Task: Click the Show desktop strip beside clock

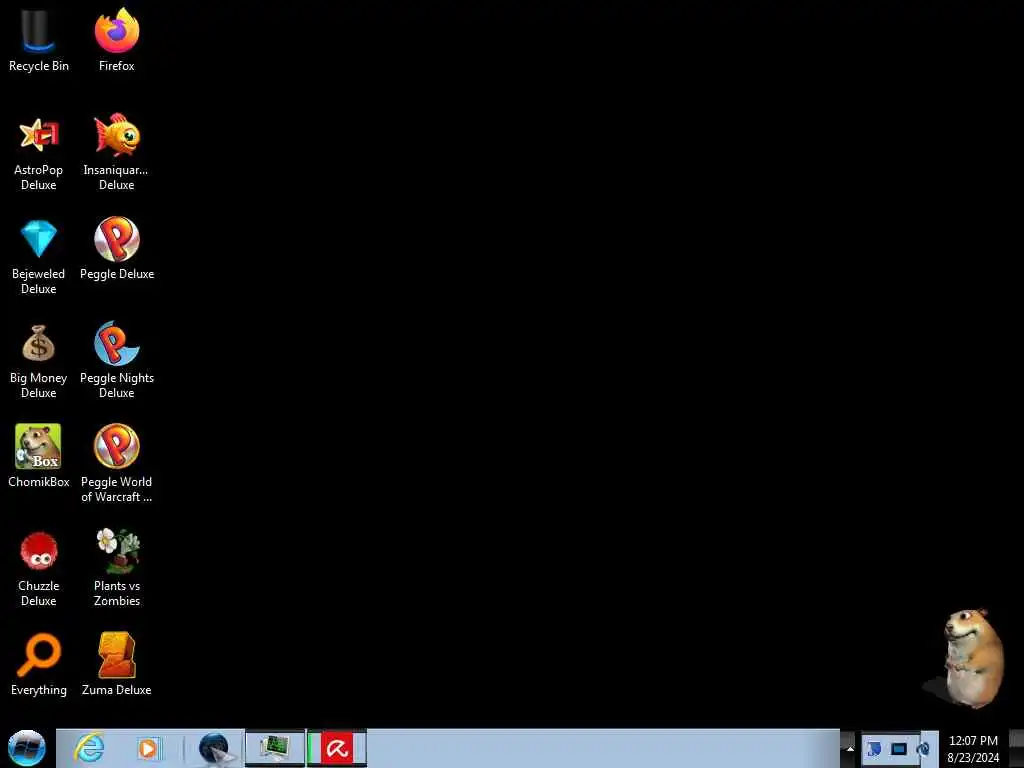Action: pyautogui.click(x=1016, y=748)
